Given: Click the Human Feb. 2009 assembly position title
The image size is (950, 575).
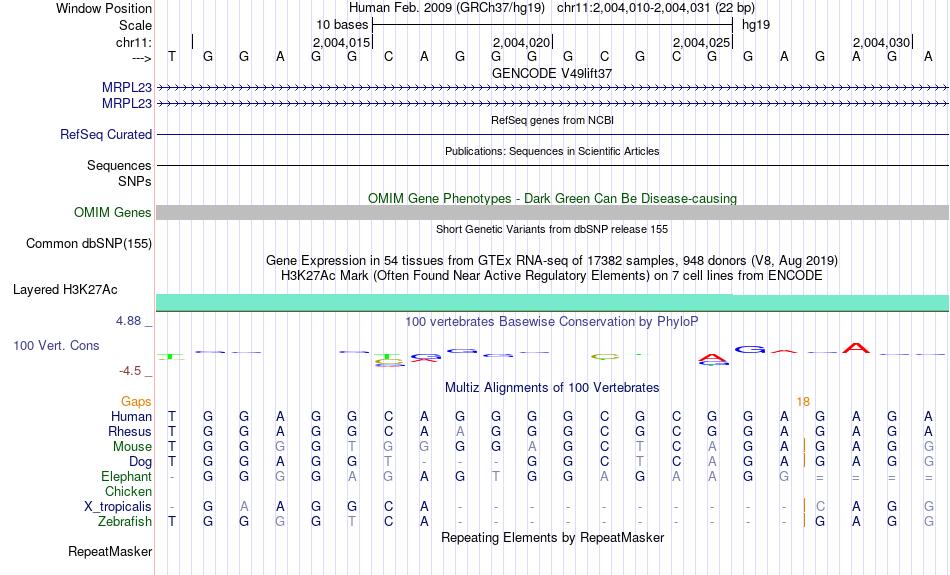Looking at the screenshot, I should point(552,8).
